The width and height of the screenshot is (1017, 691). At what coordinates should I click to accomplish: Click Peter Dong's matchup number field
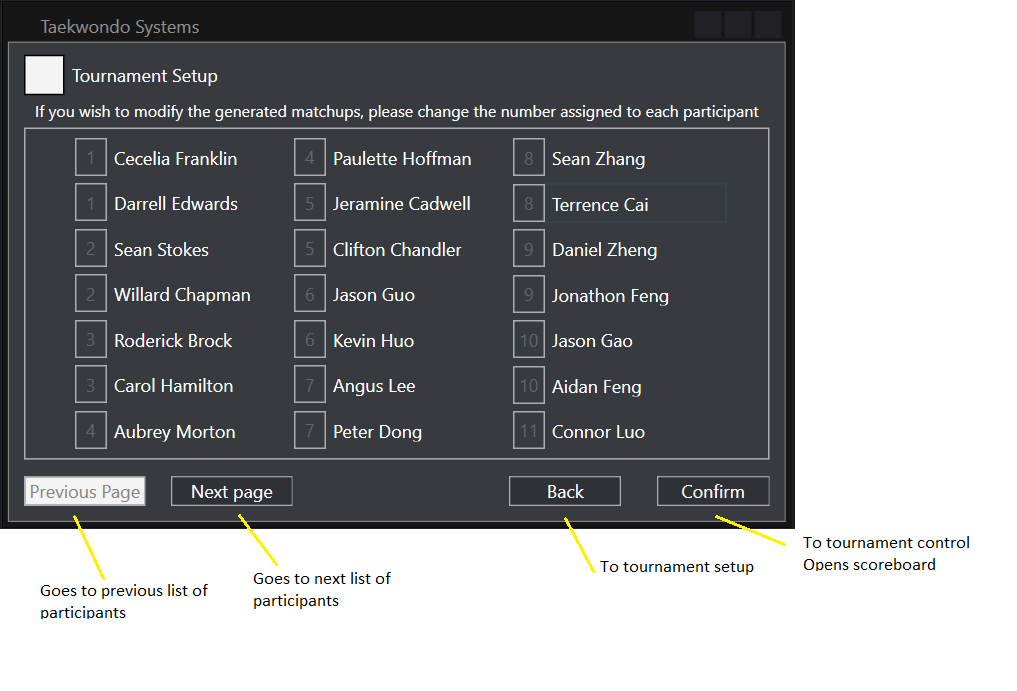tap(310, 431)
